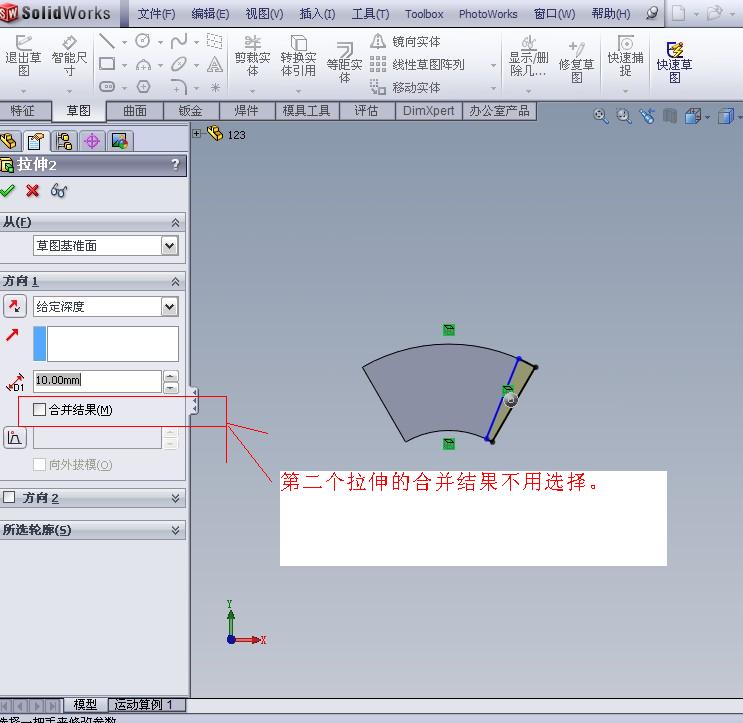The image size is (743, 723).
Task: Increase depth with the up spinner
Action: point(171,376)
